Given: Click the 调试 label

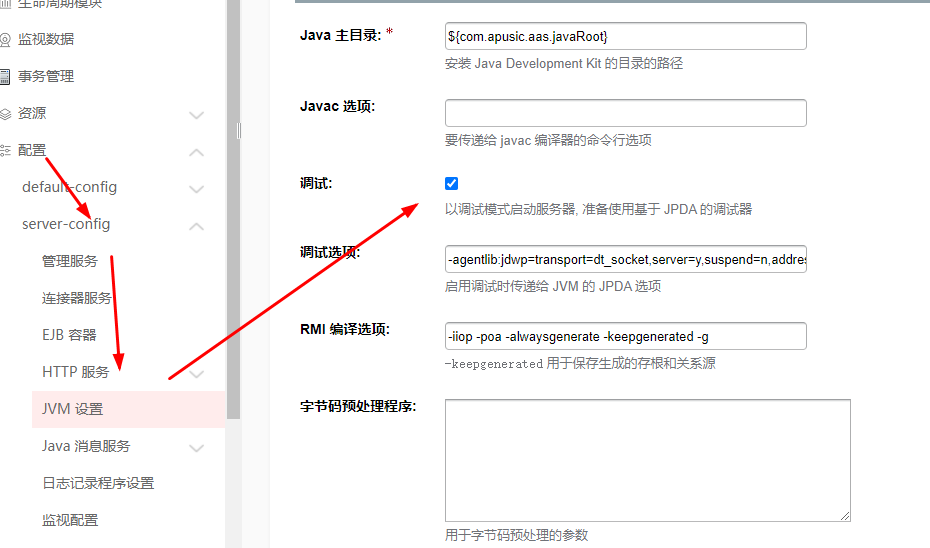Looking at the screenshot, I should coord(316,183).
